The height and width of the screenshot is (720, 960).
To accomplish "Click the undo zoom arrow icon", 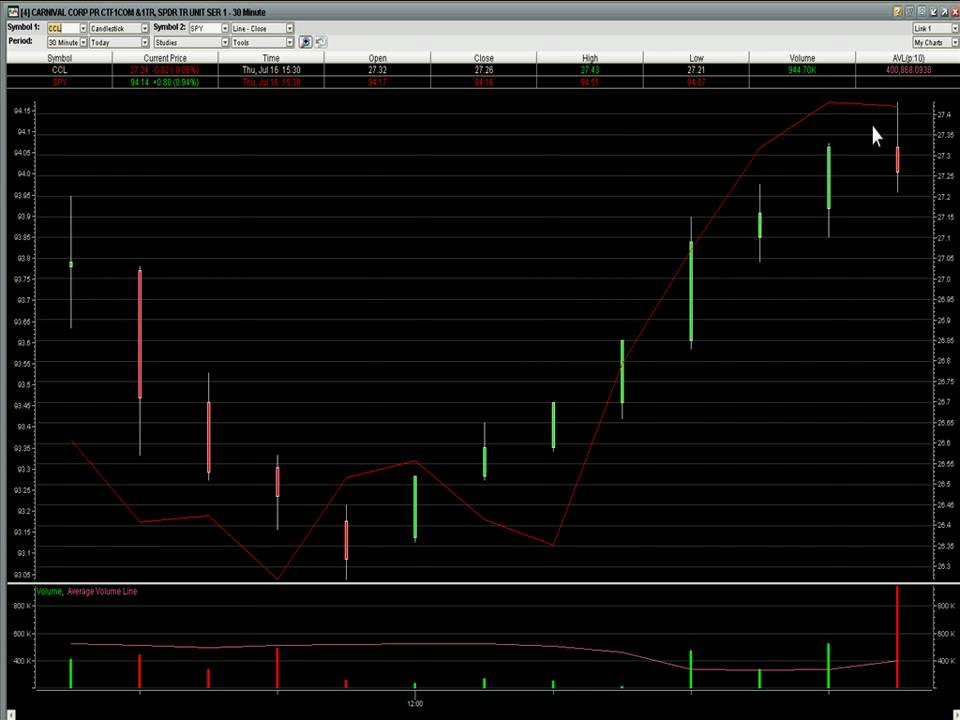I will pos(321,42).
